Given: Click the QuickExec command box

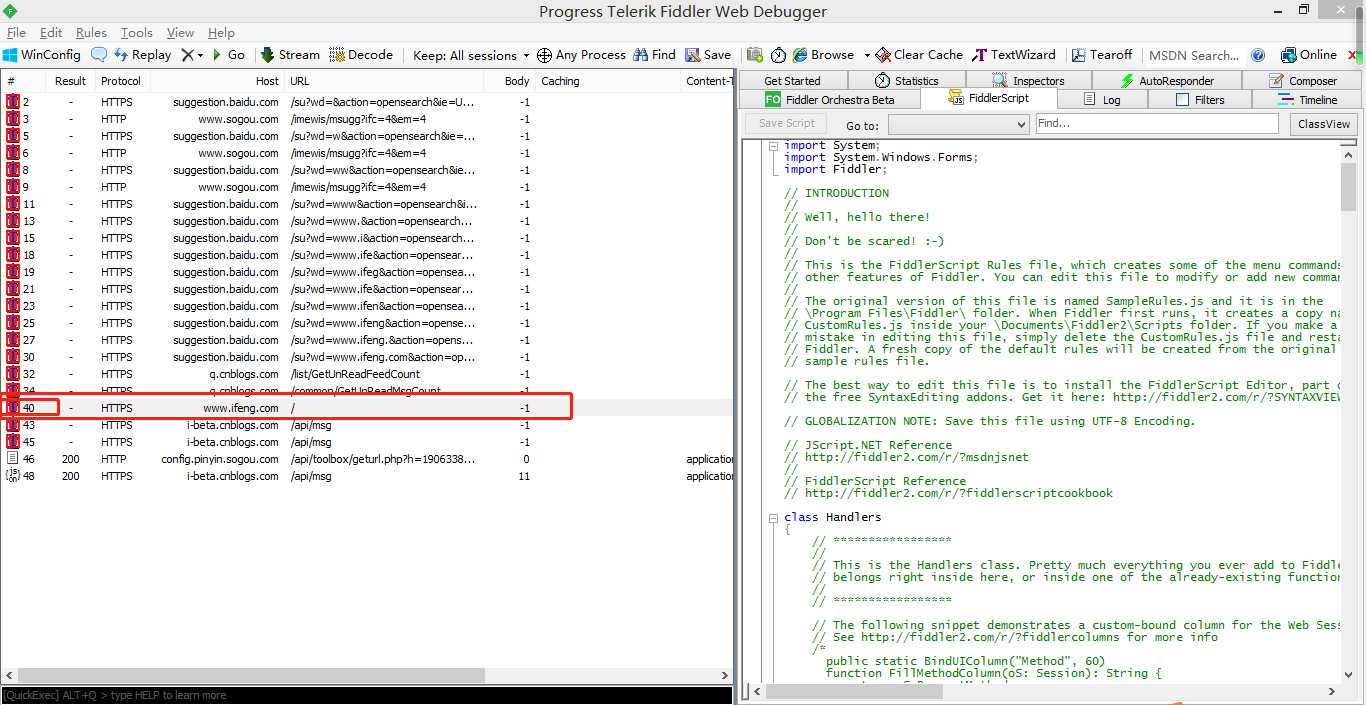Looking at the screenshot, I should [x=366, y=695].
